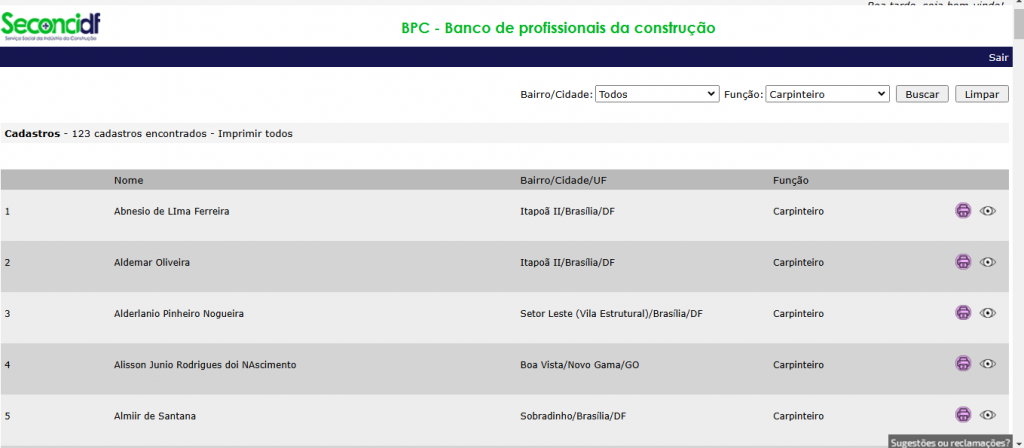Click the Buscar button
This screenshot has width=1024, height=448.
(x=922, y=94)
